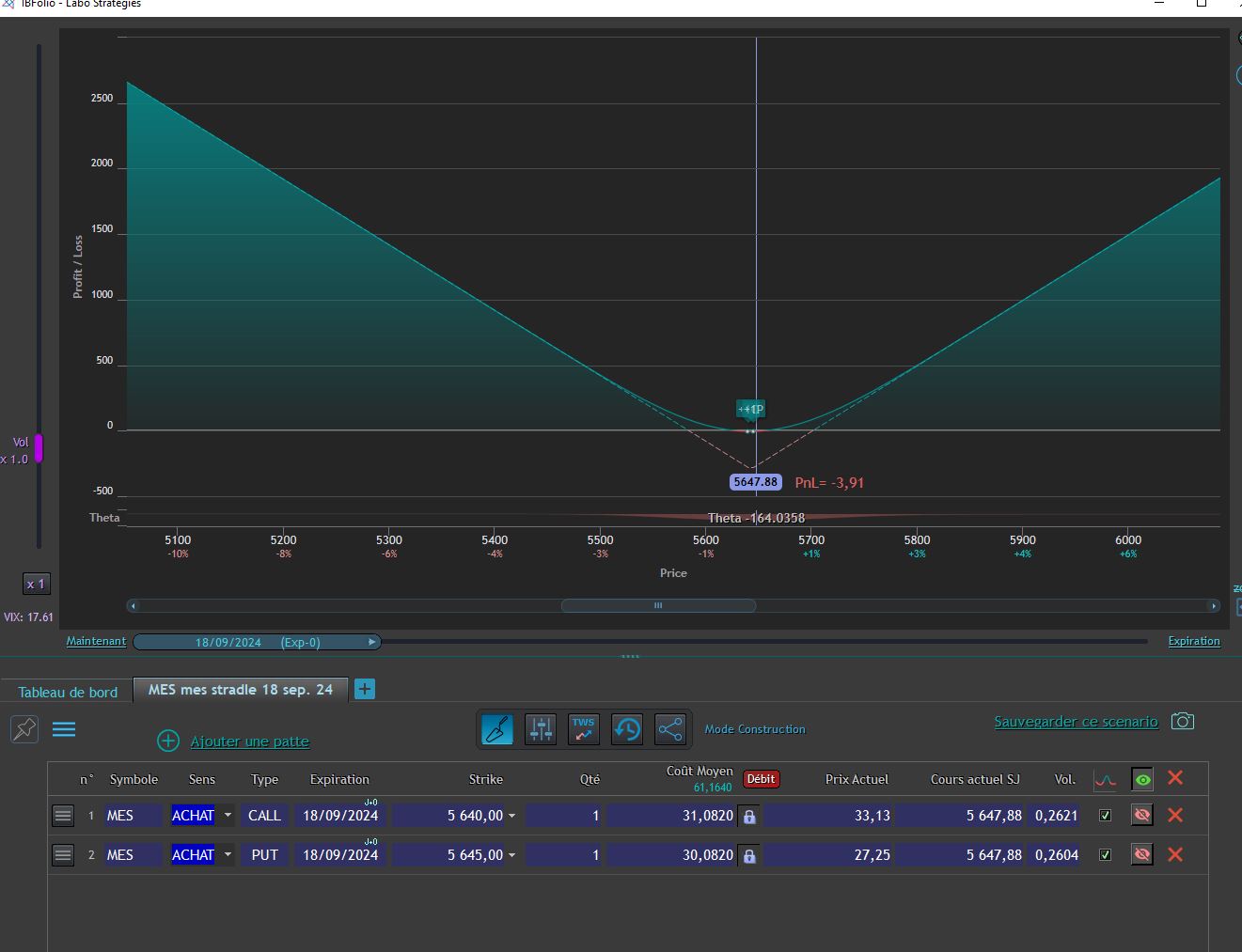Click the camera snapshot icon
The width and height of the screenshot is (1242, 952).
click(x=1183, y=721)
